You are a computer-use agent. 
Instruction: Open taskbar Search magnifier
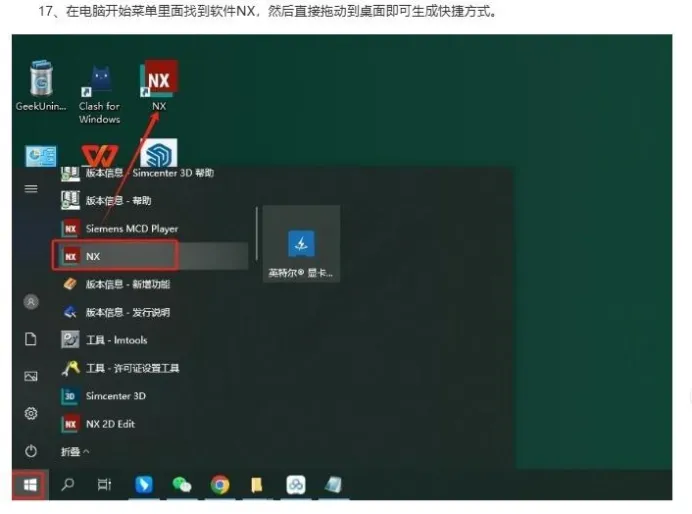tap(67, 484)
